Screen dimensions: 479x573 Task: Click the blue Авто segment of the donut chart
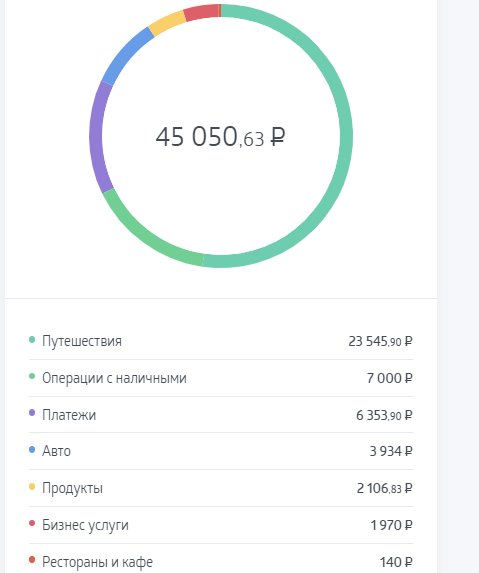(x=126, y=55)
